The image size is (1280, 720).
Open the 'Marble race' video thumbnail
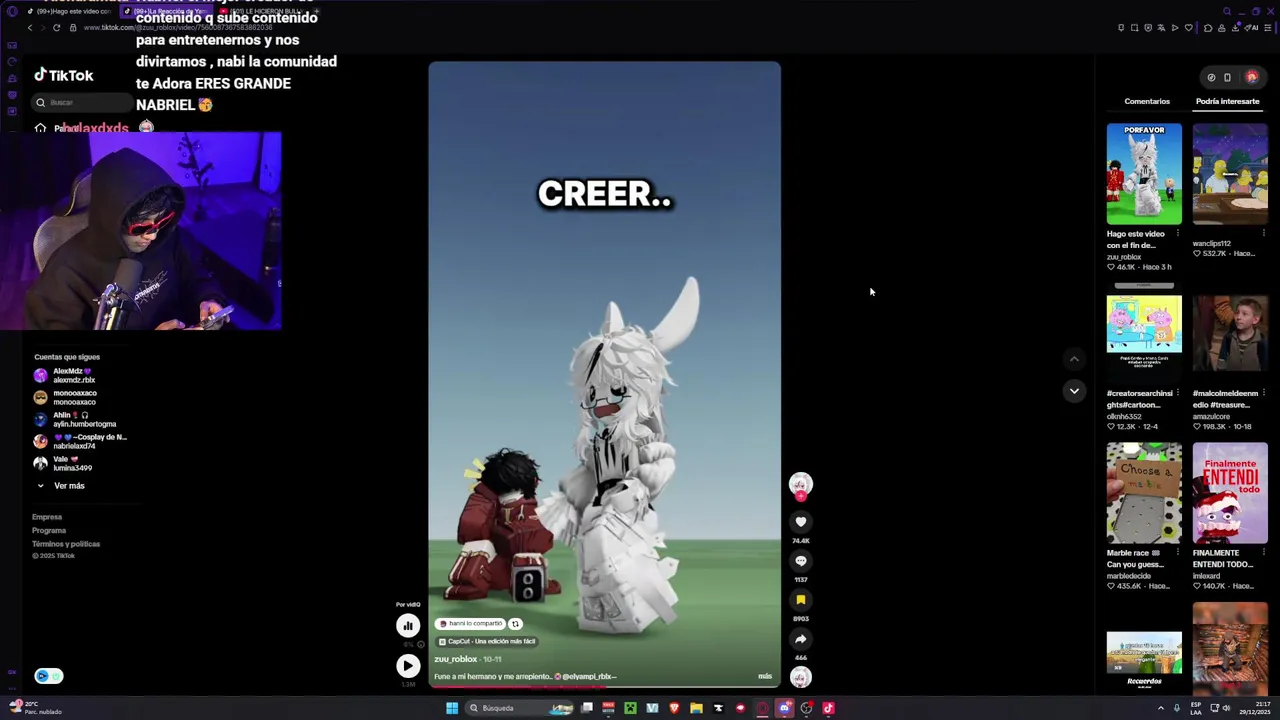coord(1144,493)
